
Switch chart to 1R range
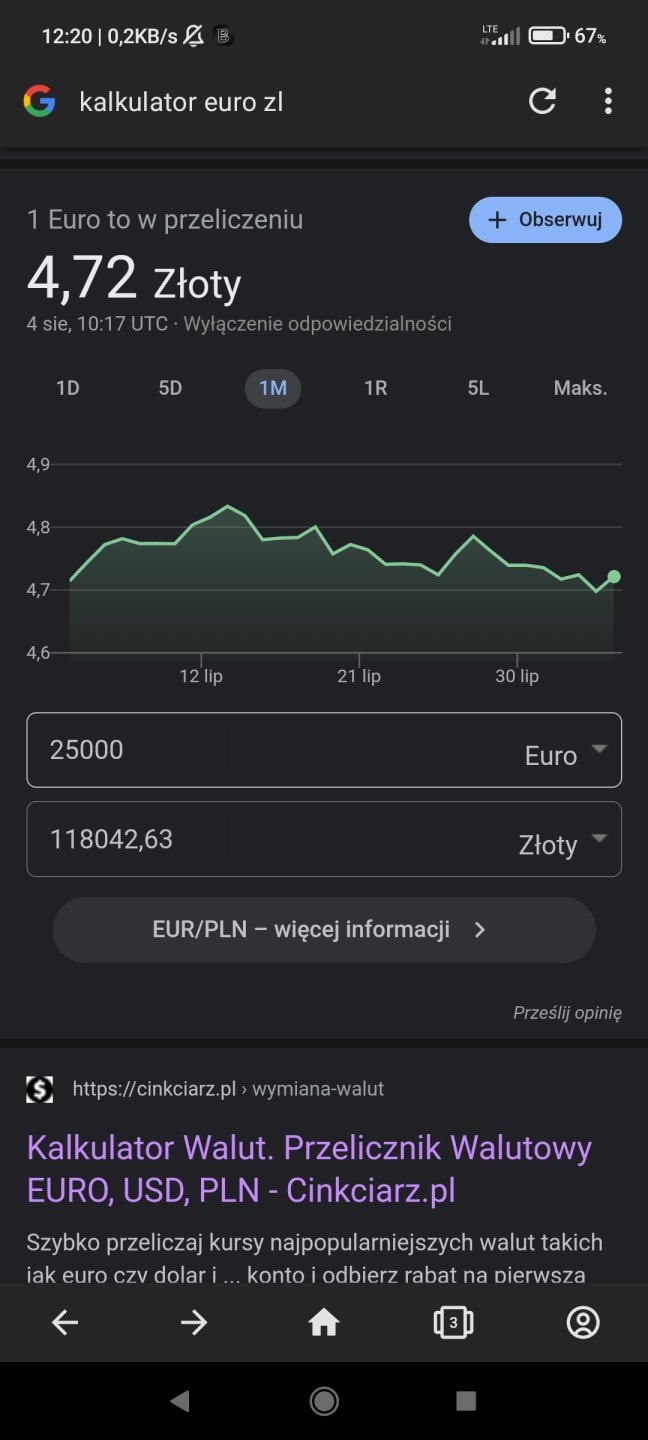tap(375, 388)
